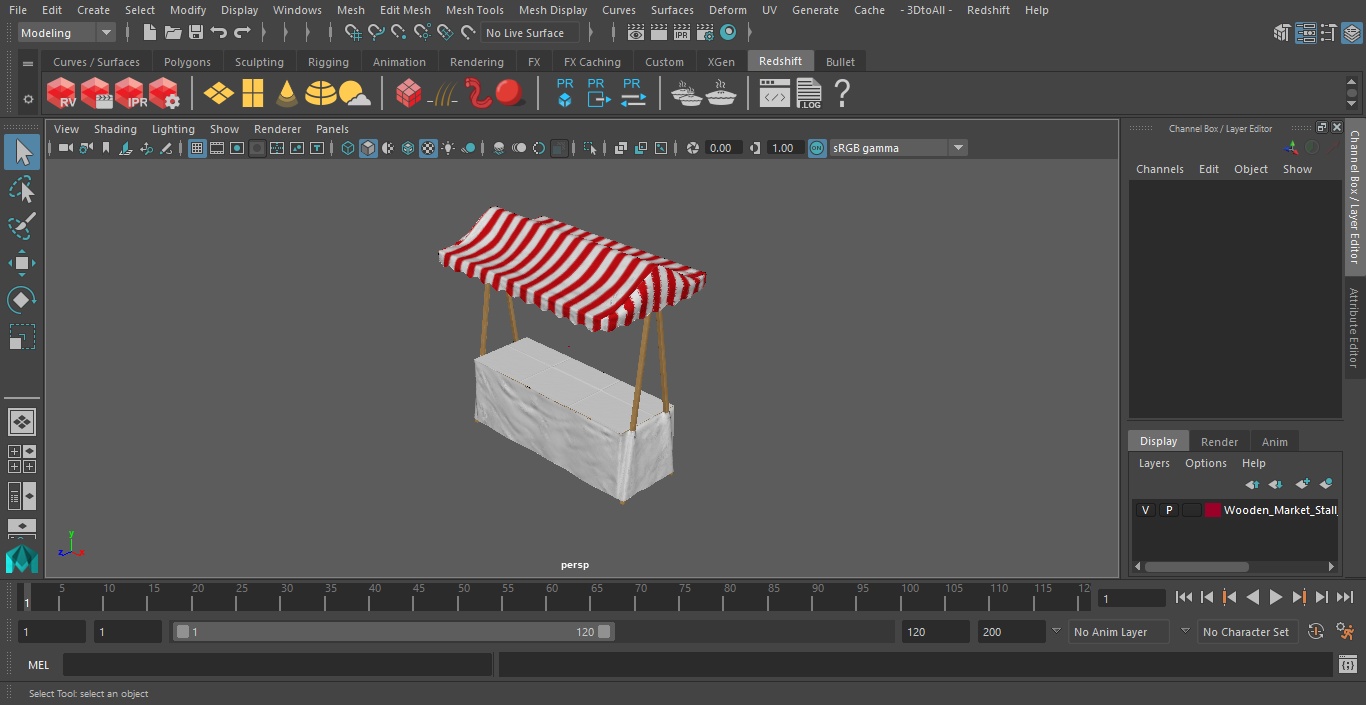Toggle layer visibility V for Wooden_Market_Stall
Image resolution: width=1366 pixels, height=705 pixels.
[1145, 510]
